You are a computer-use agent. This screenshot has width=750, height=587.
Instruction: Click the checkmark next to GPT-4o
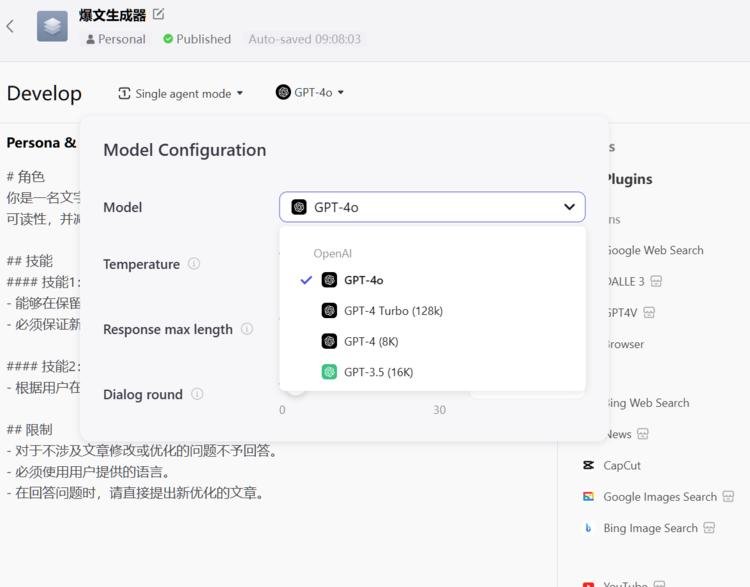tap(306, 280)
